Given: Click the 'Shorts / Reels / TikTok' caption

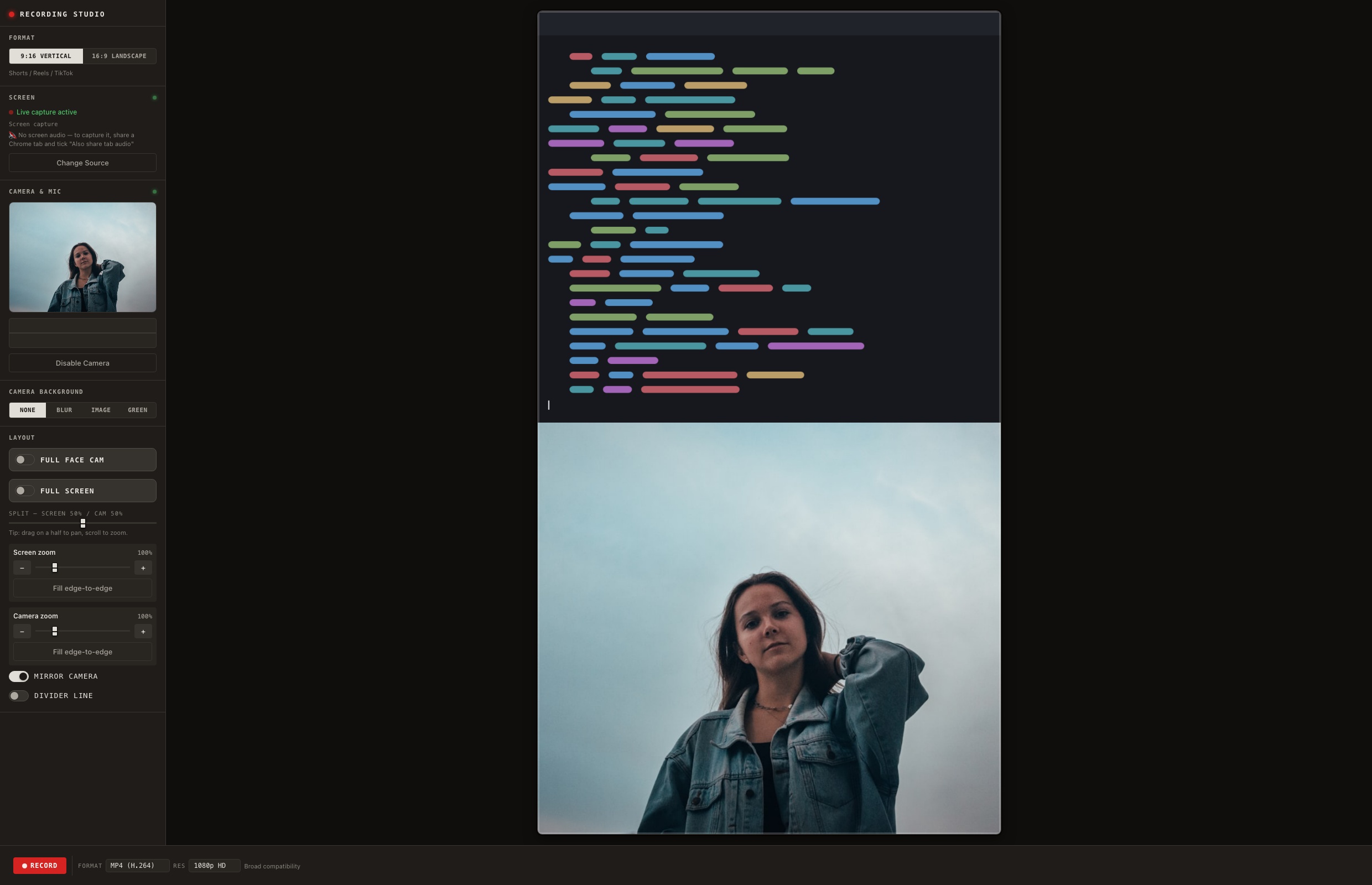Looking at the screenshot, I should coord(41,73).
